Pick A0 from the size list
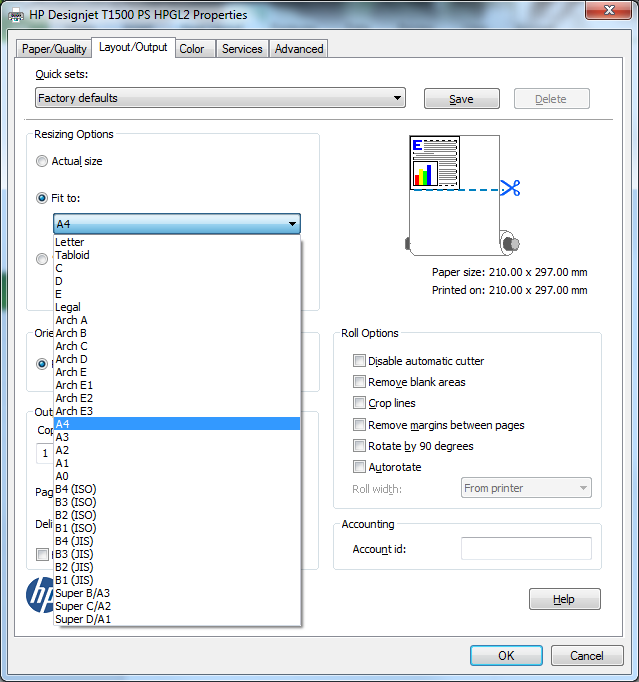 tap(177, 476)
